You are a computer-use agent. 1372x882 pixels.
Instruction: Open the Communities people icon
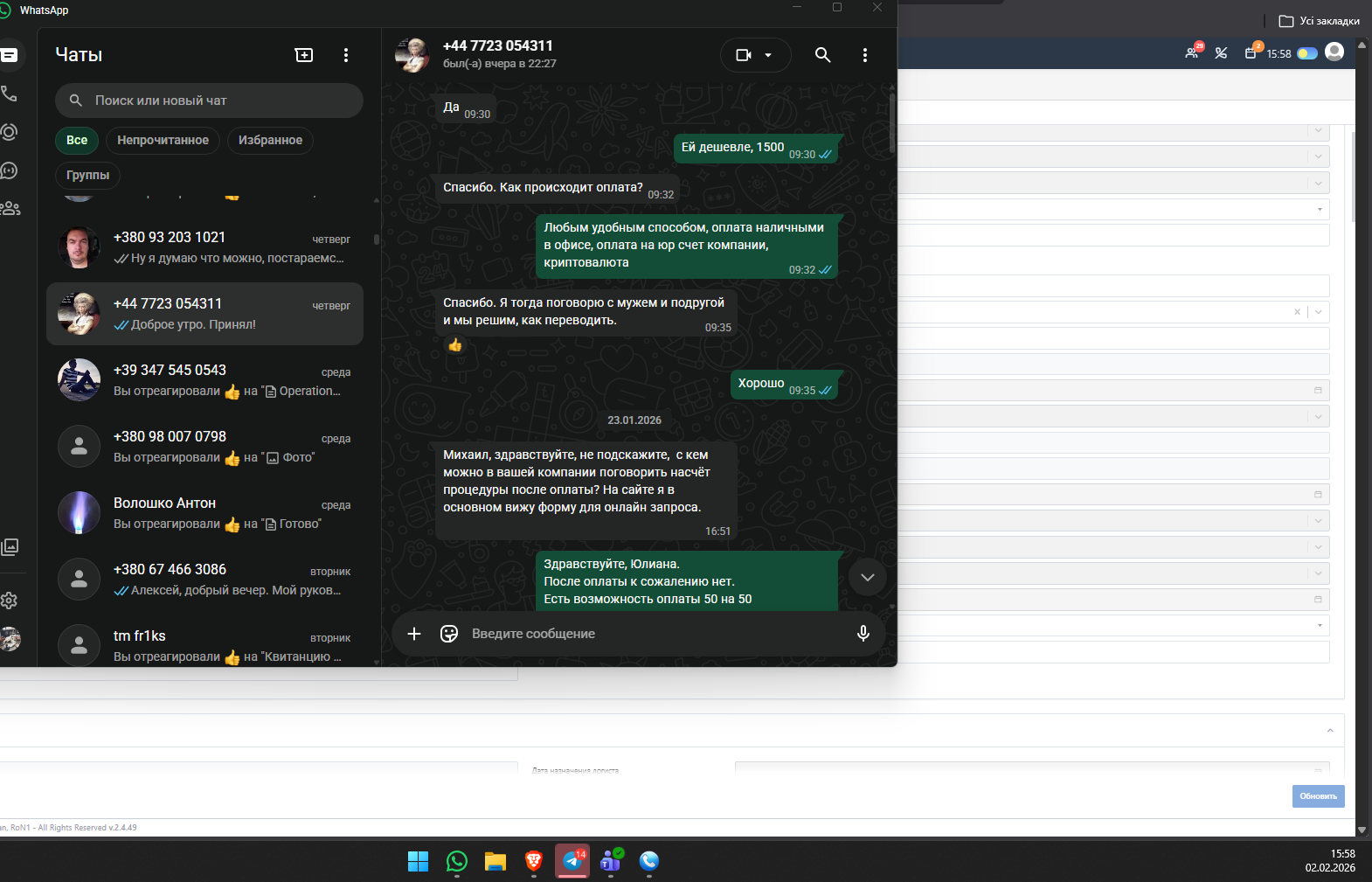[x=10, y=208]
